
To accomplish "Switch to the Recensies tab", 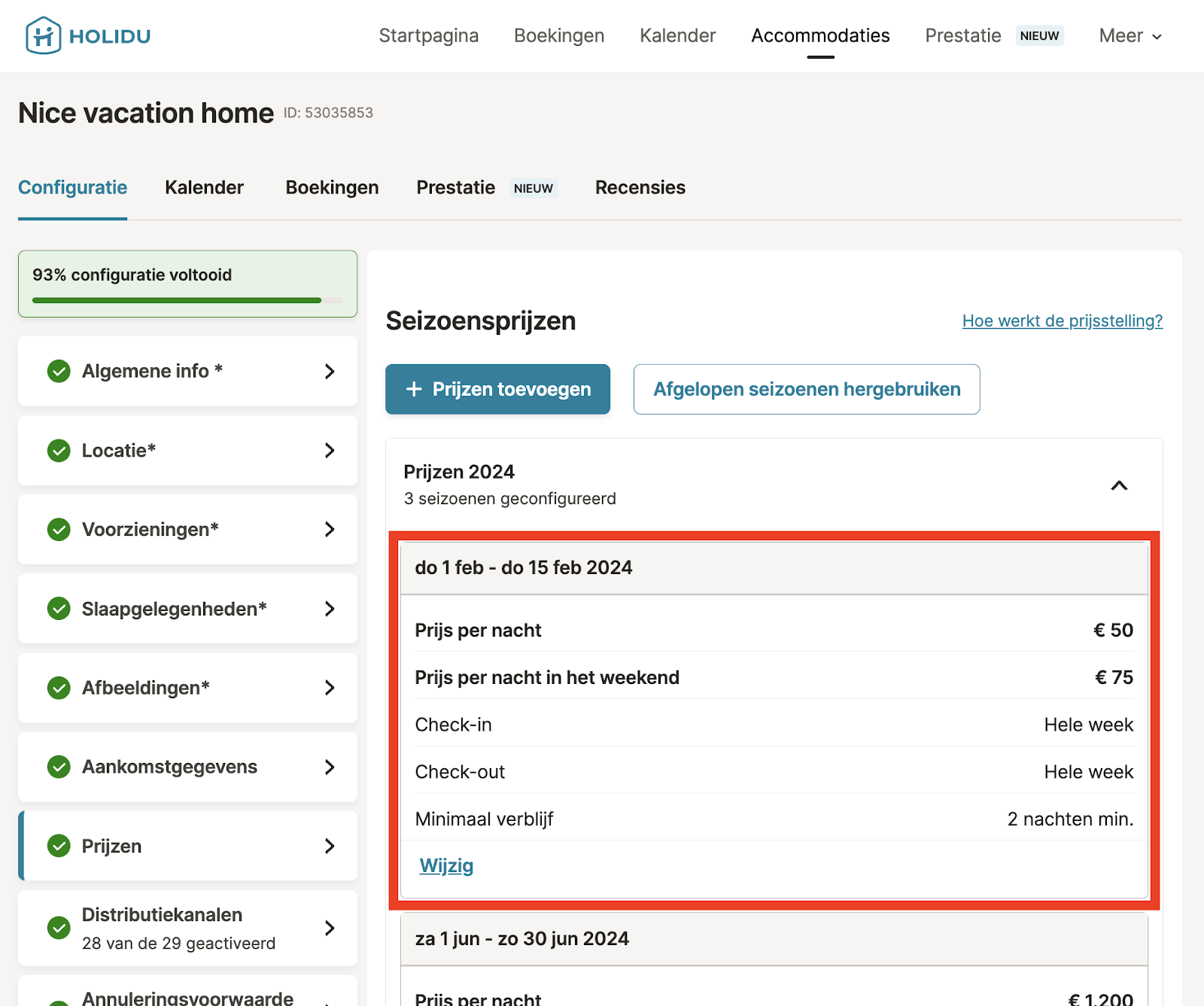I will tap(640, 187).
